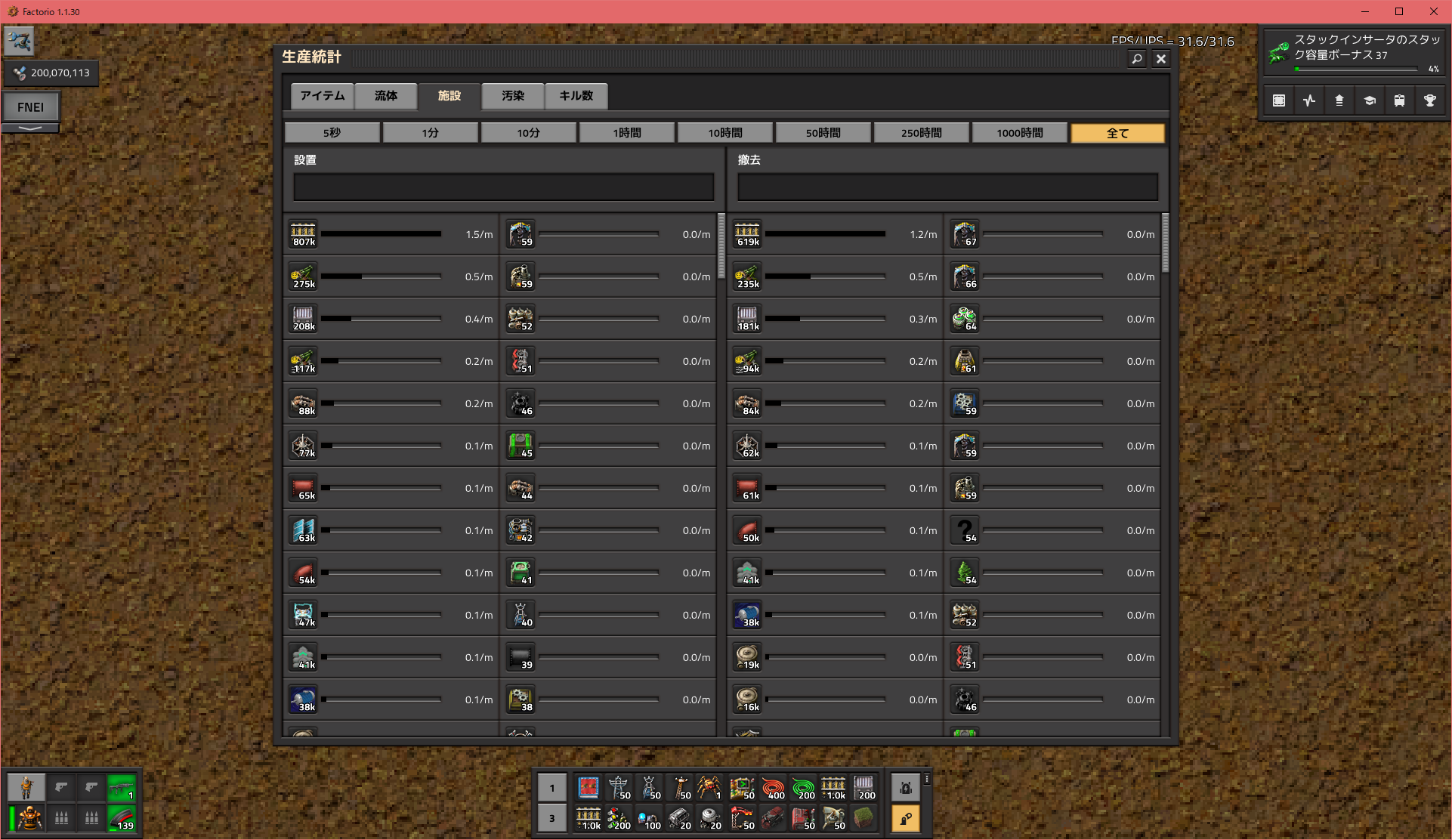The width and height of the screenshot is (1452, 840).
Task: Open quickbar row selector number 1
Action: pyautogui.click(x=552, y=788)
